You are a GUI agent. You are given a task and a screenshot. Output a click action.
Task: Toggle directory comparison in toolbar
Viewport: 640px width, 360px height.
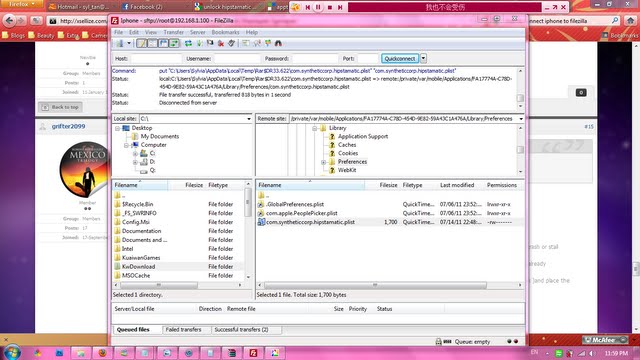pos(257,43)
